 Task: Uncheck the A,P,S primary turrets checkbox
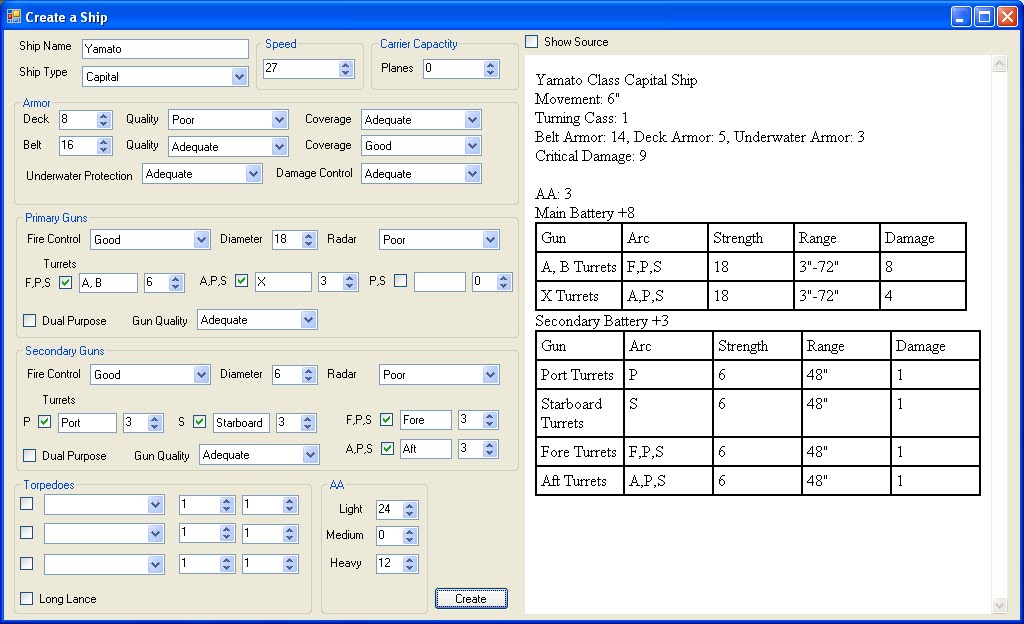[x=242, y=281]
